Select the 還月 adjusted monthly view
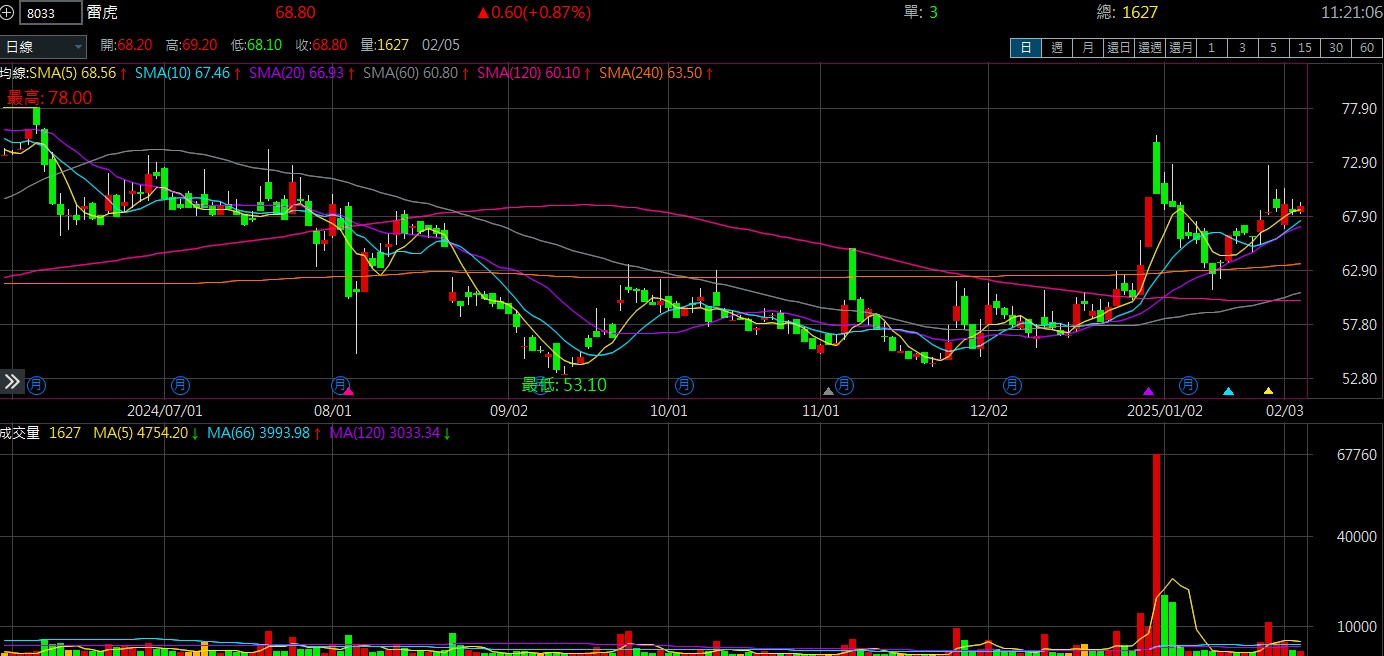Viewport: 1384px width, 656px height. [x=1181, y=47]
